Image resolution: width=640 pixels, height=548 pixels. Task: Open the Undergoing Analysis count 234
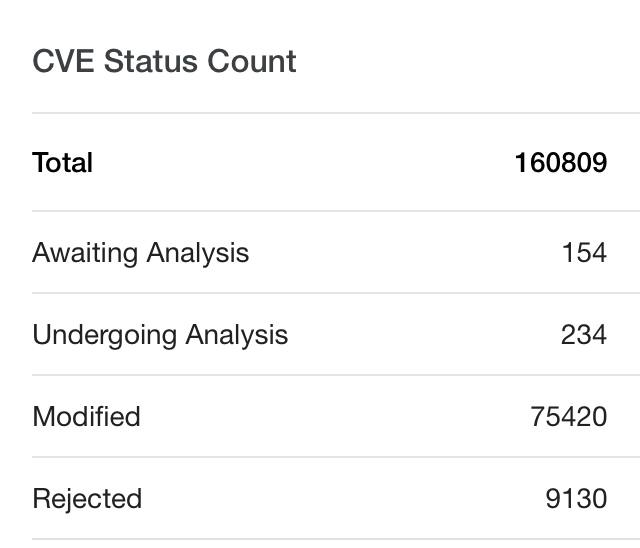(584, 335)
